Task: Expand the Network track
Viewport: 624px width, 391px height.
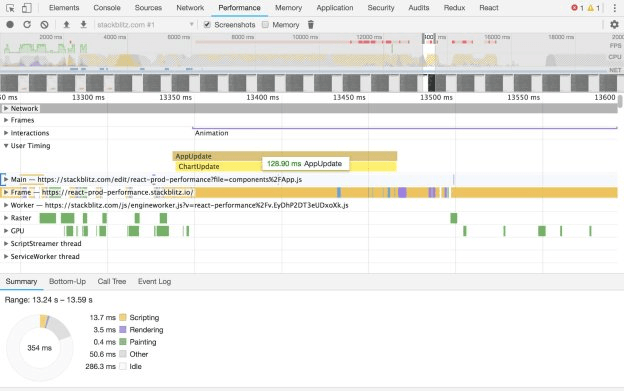Action: 6,108
